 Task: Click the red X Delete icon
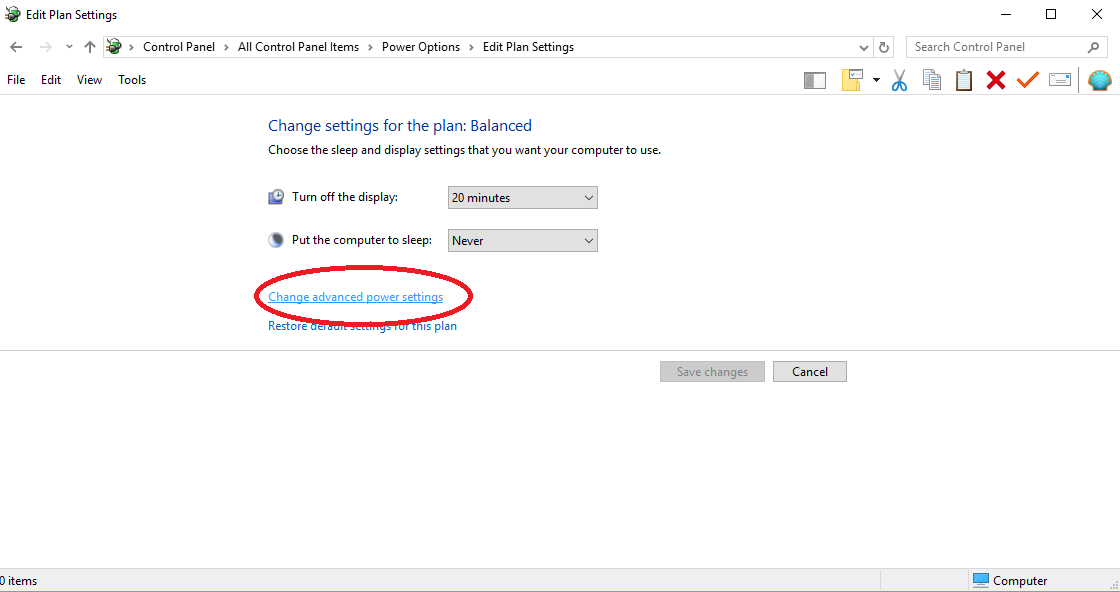pos(996,80)
